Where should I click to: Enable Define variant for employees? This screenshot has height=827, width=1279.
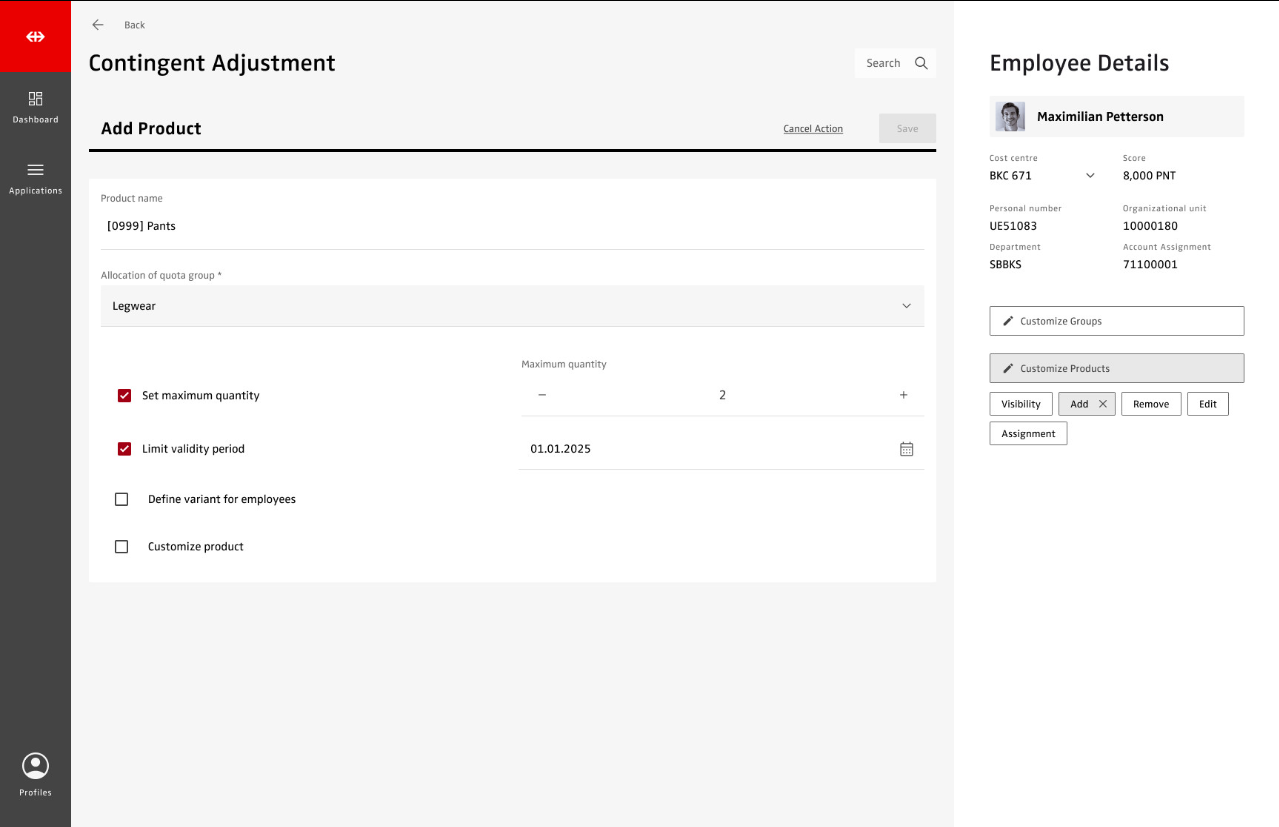tap(122, 499)
